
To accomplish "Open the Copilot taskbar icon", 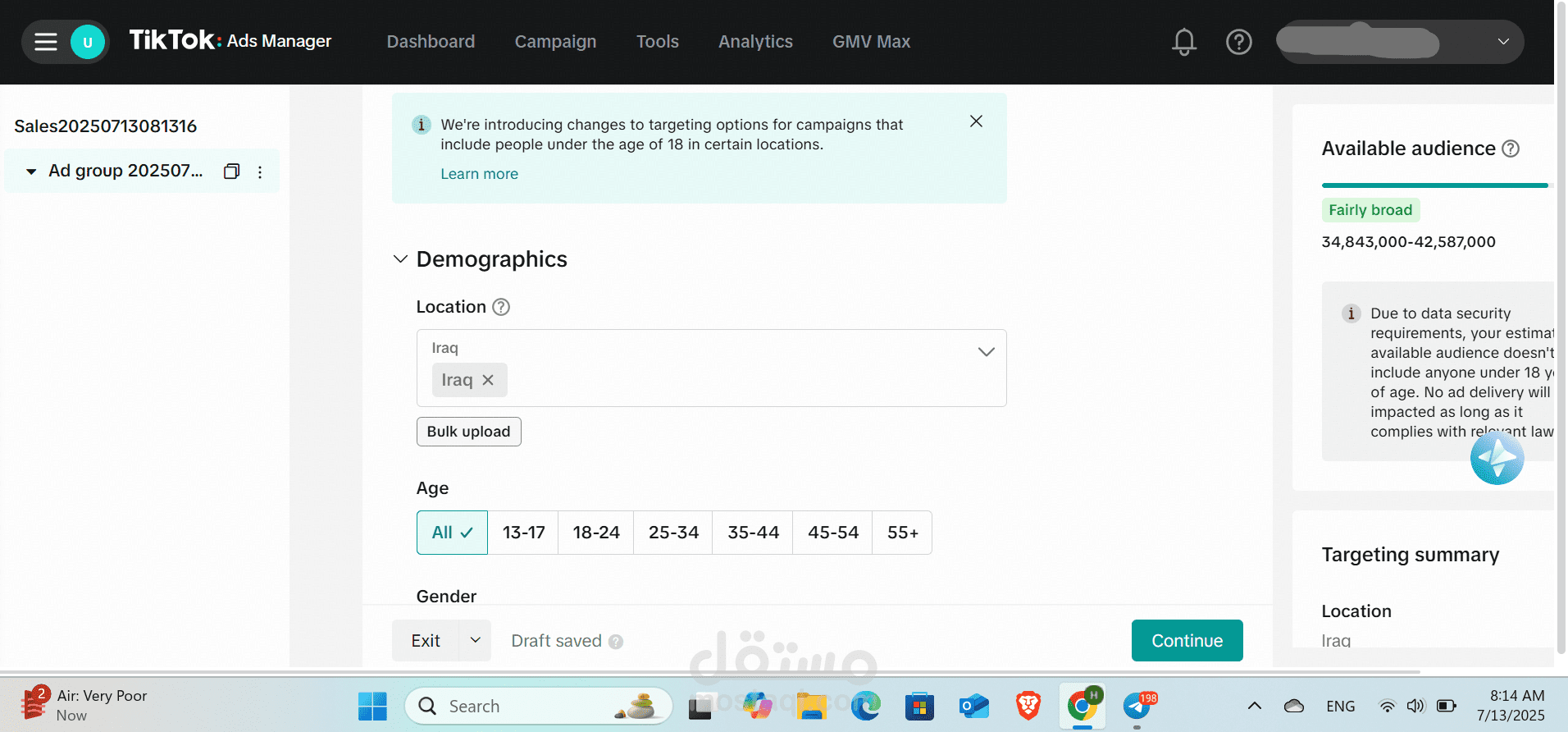I will 757,706.
